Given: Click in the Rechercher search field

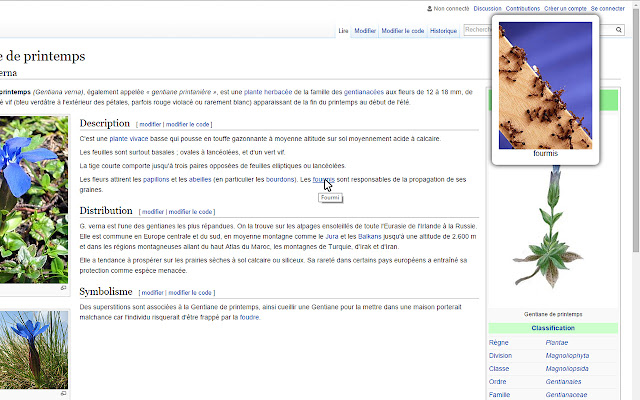Looking at the screenshot, I should tap(474, 30).
